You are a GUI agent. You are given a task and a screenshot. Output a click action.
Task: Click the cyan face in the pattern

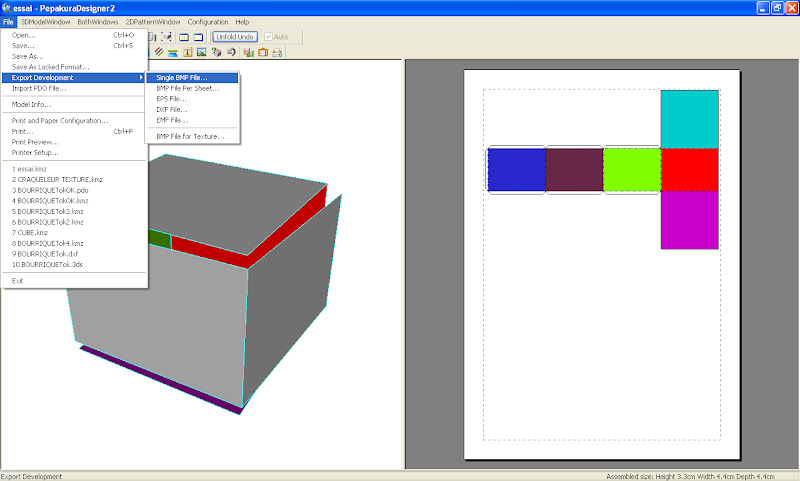(690, 119)
